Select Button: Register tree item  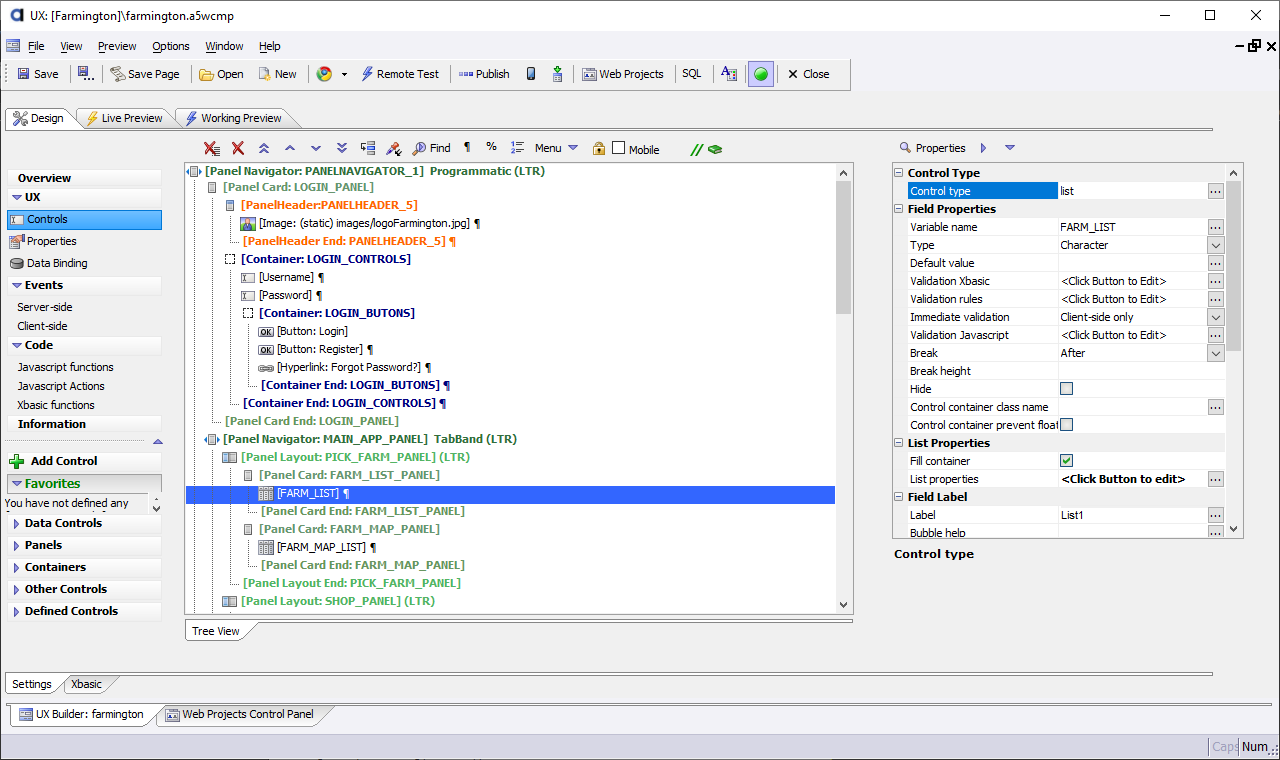coord(319,349)
